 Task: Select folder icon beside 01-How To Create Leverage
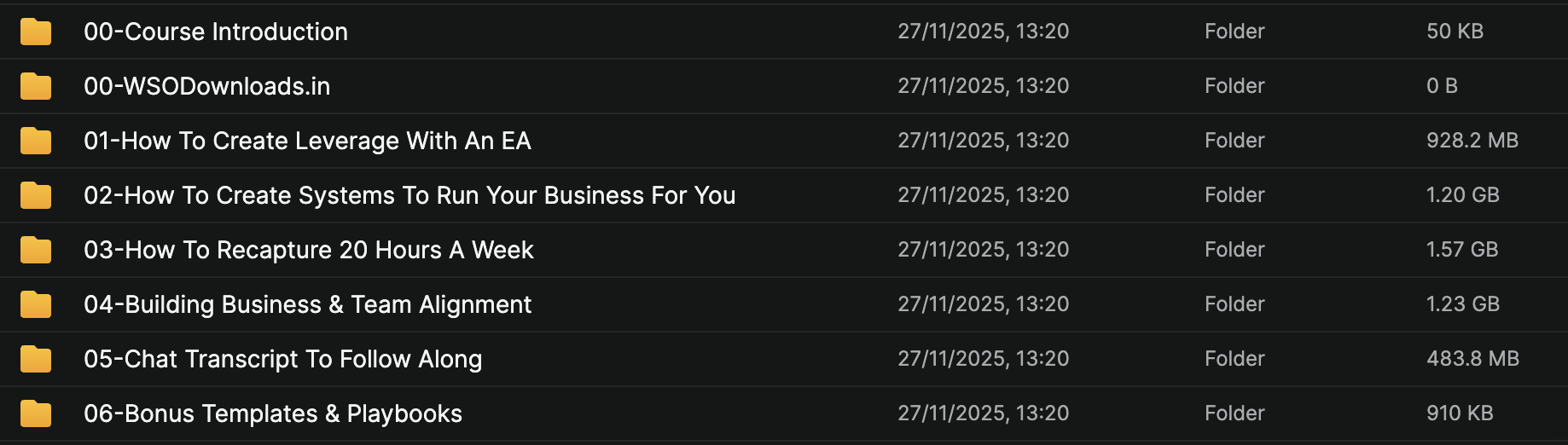[x=36, y=141]
